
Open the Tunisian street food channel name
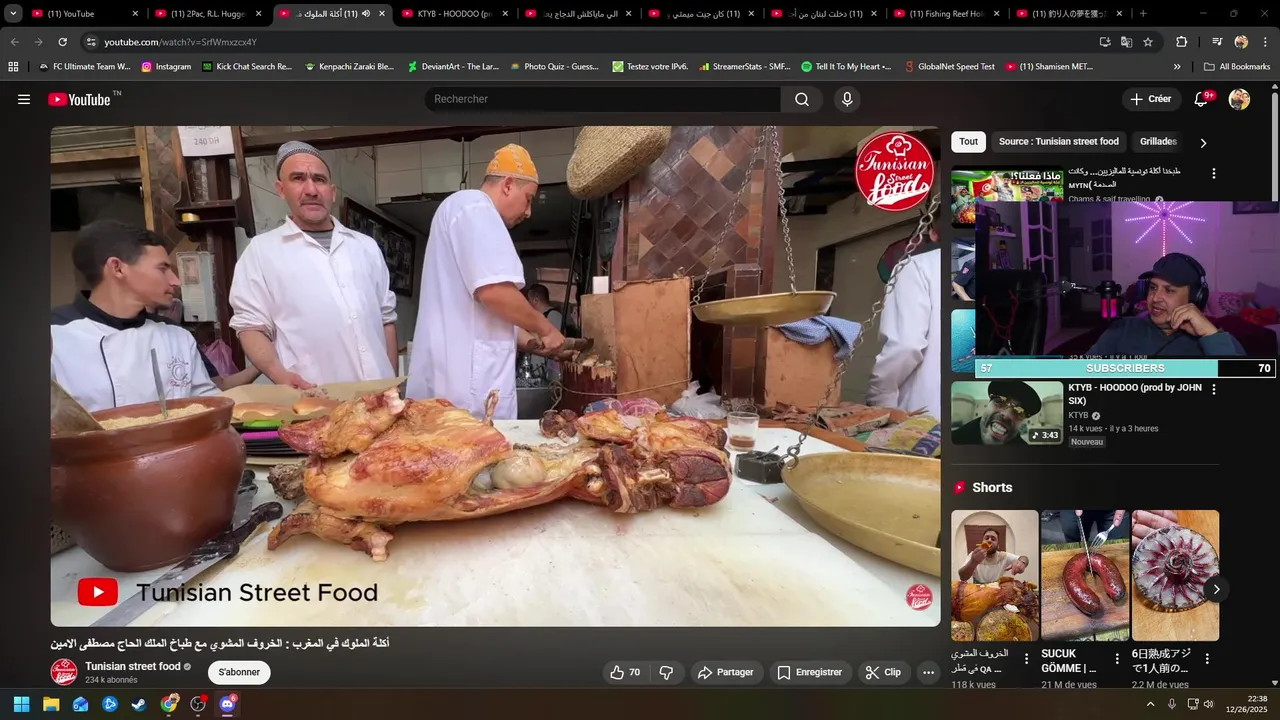[x=133, y=666]
